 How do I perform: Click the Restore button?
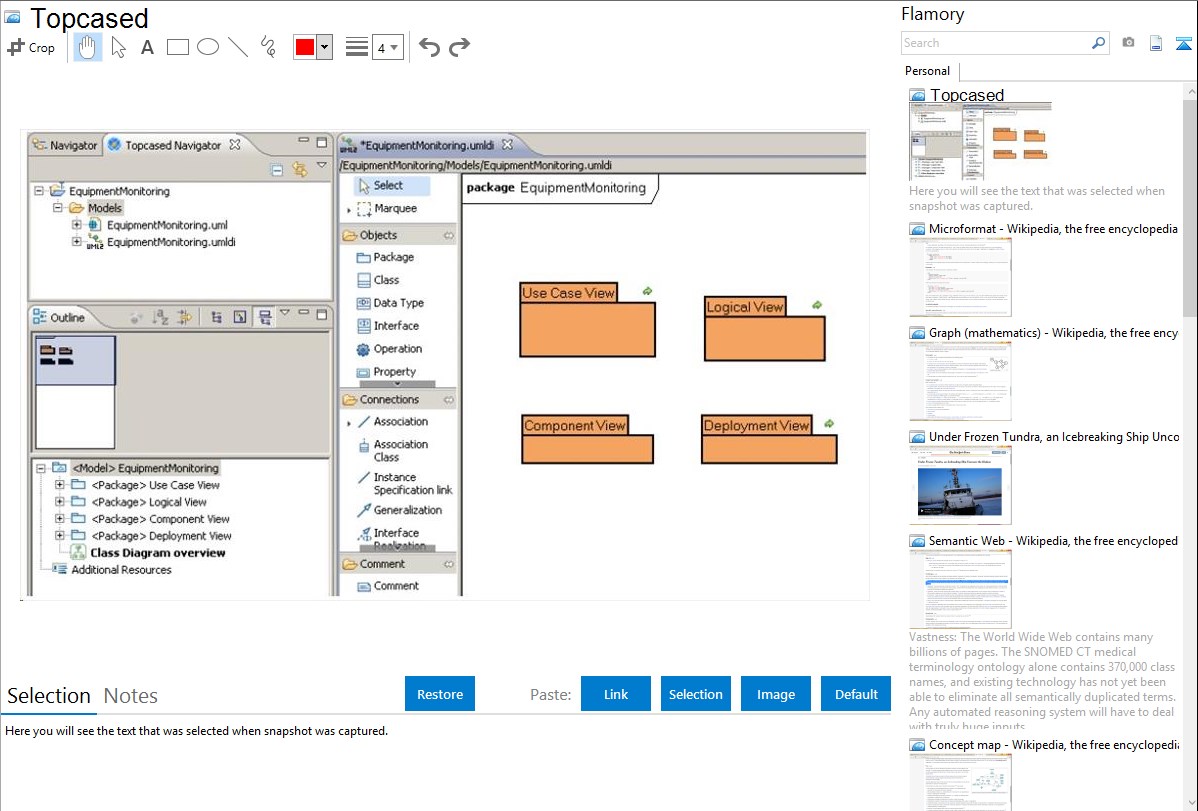click(x=440, y=694)
